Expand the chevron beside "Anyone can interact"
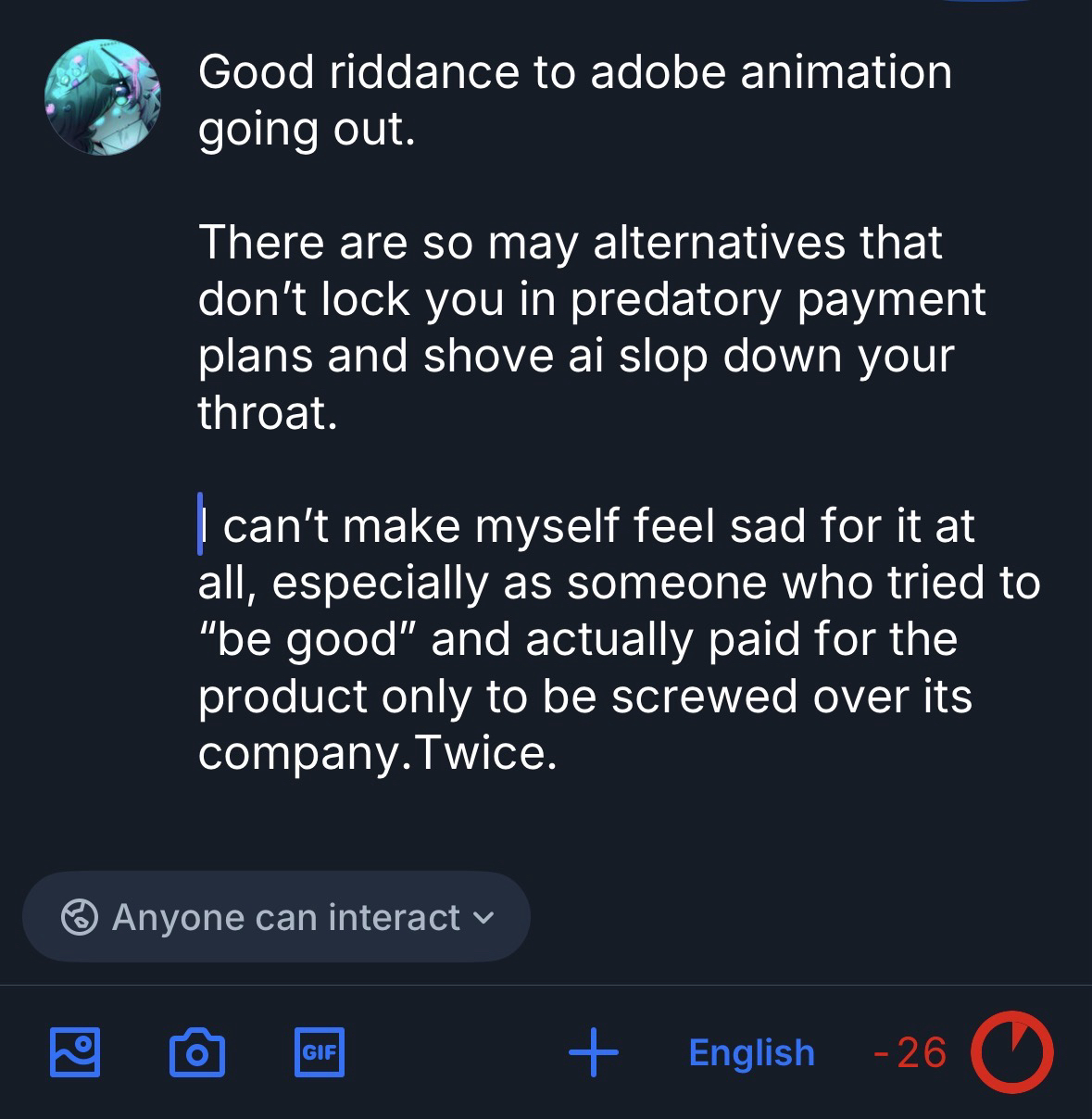 [x=483, y=918]
